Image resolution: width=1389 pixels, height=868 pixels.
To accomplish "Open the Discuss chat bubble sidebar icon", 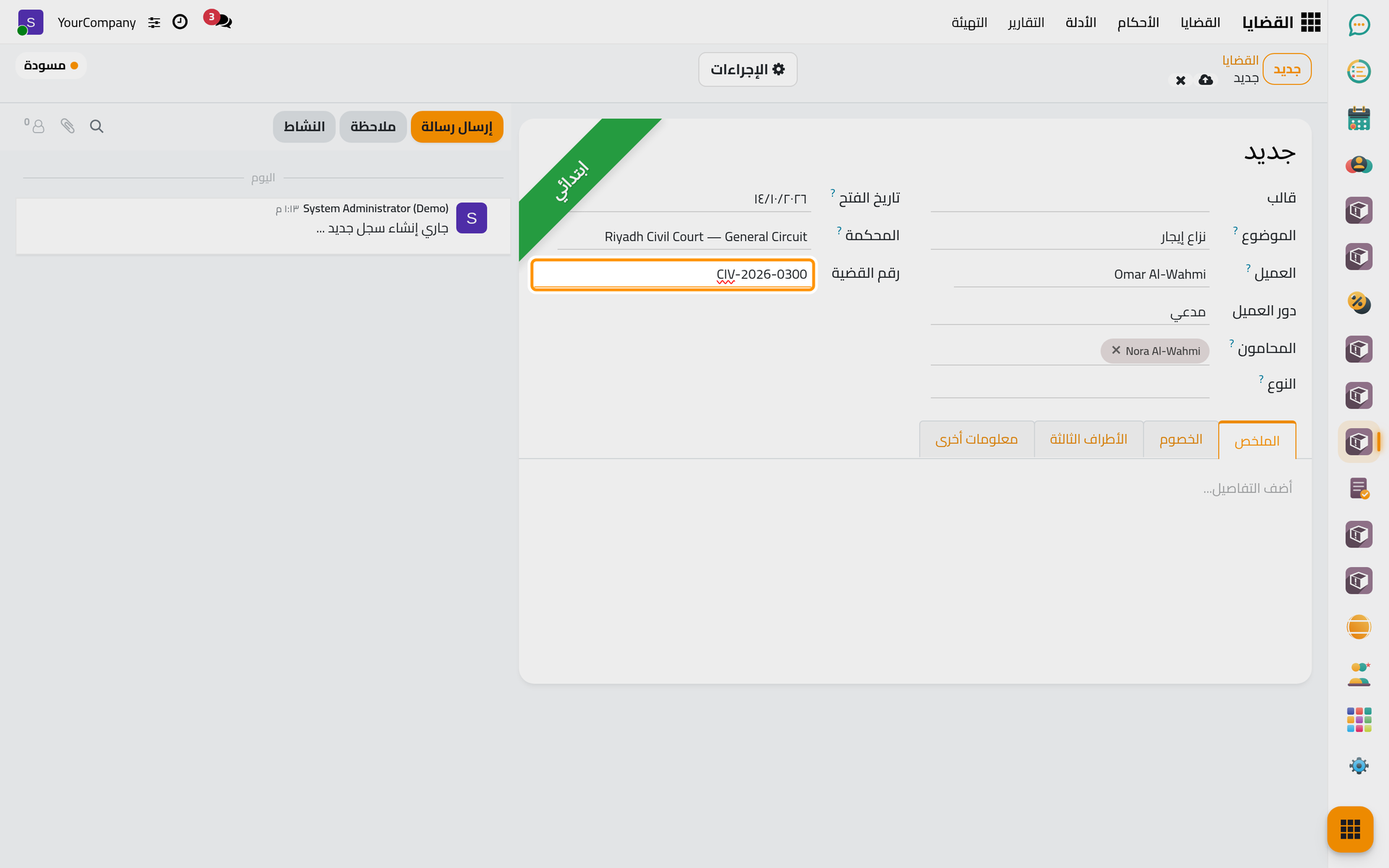I will pos(1359,25).
